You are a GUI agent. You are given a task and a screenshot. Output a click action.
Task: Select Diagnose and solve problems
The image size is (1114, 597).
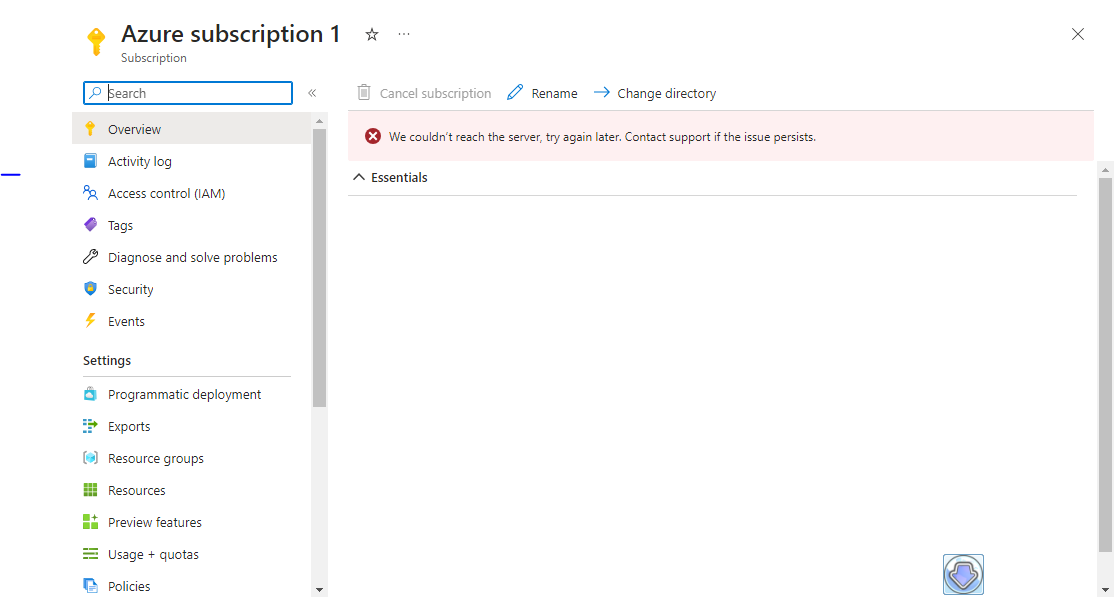click(192, 256)
